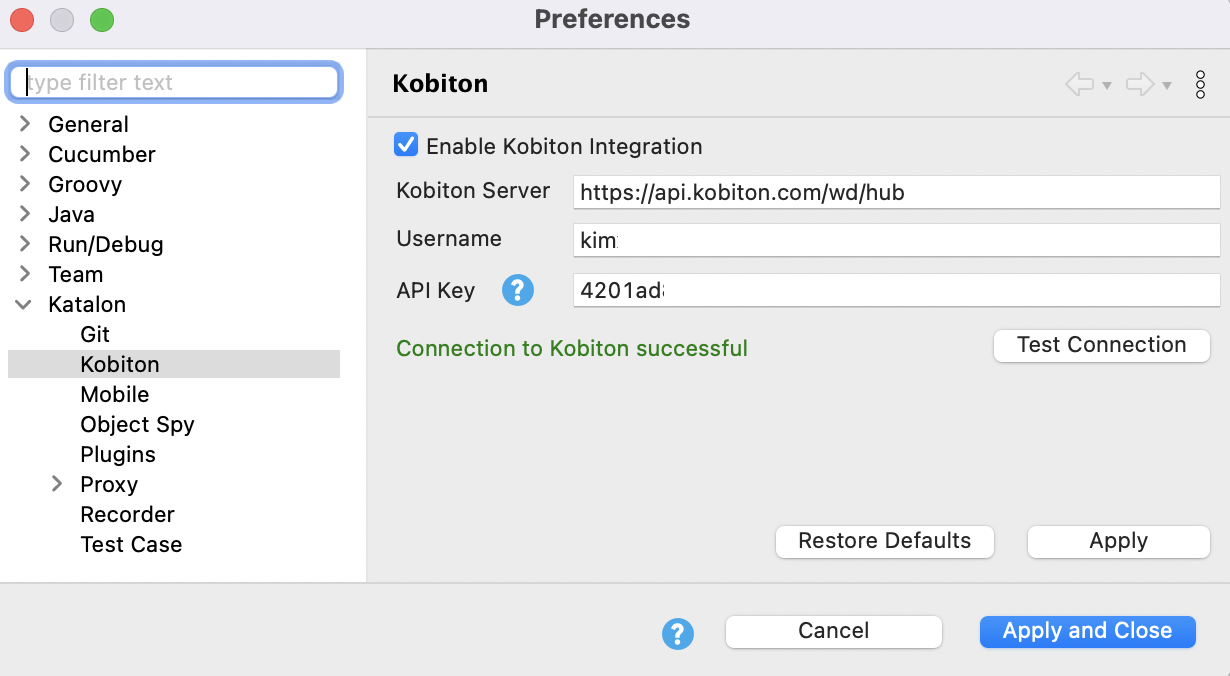The image size is (1230, 676).
Task: Navigate back using the left arrow icon
Action: click(x=1081, y=85)
